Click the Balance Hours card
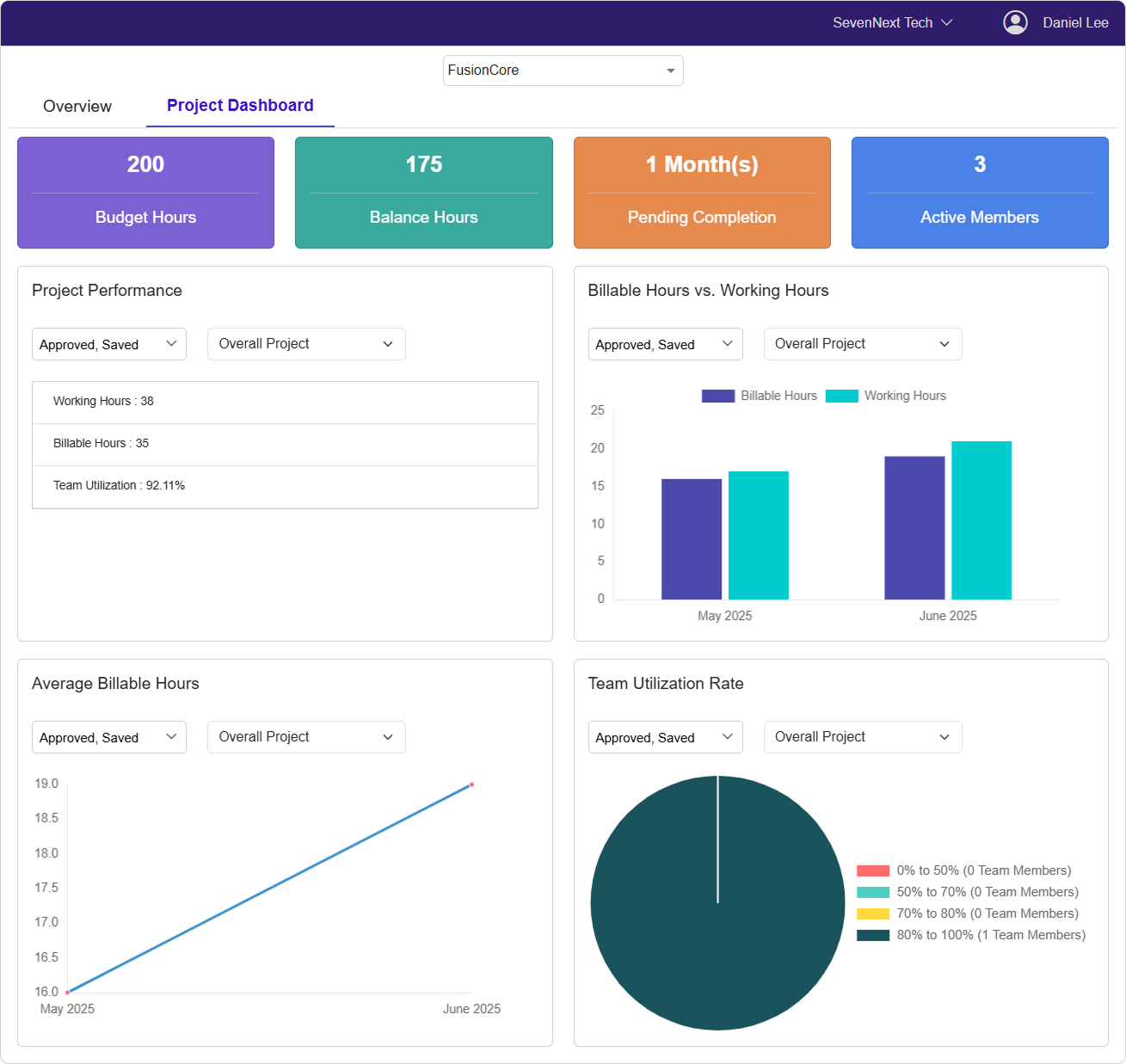 [x=424, y=193]
